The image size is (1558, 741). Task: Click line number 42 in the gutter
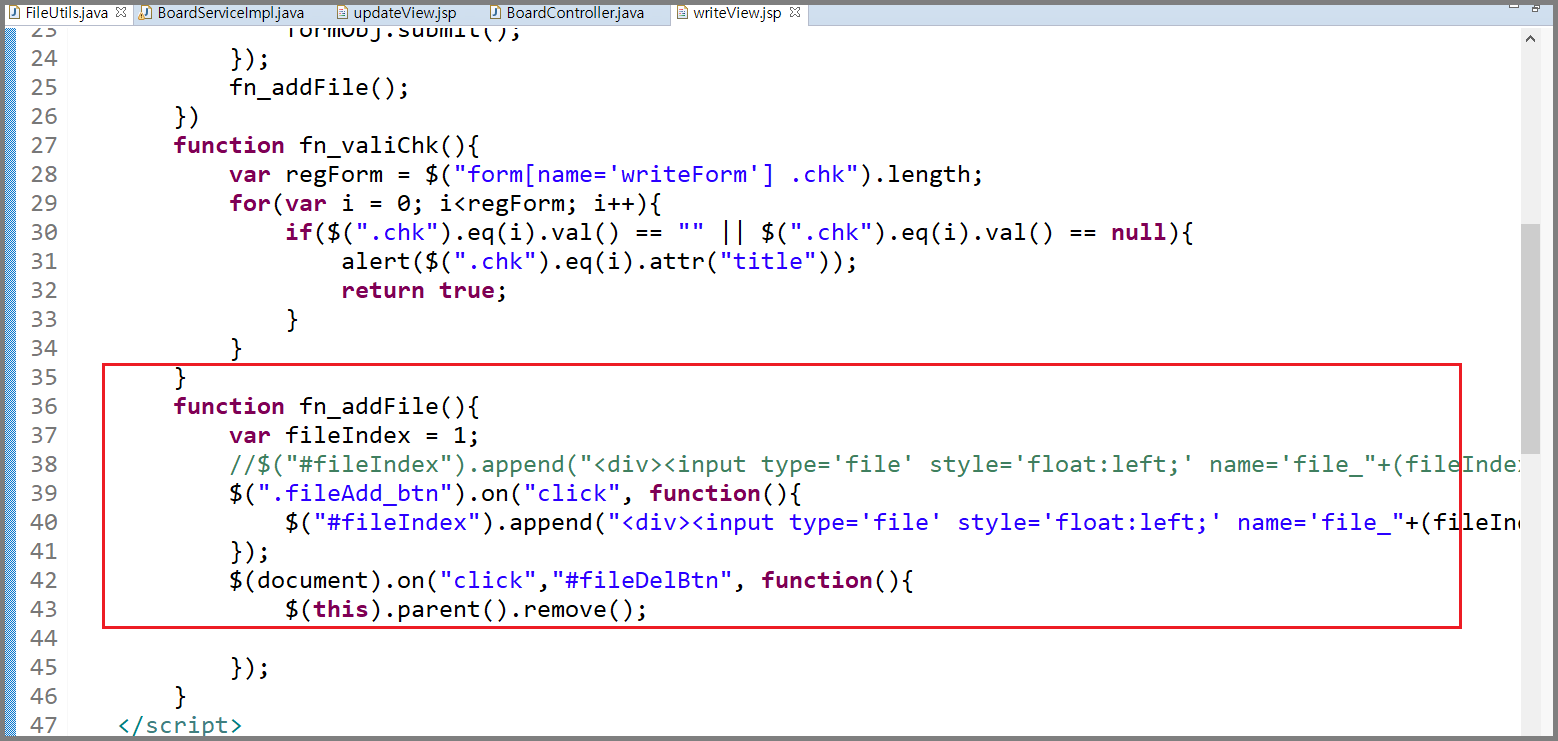tap(43, 580)
